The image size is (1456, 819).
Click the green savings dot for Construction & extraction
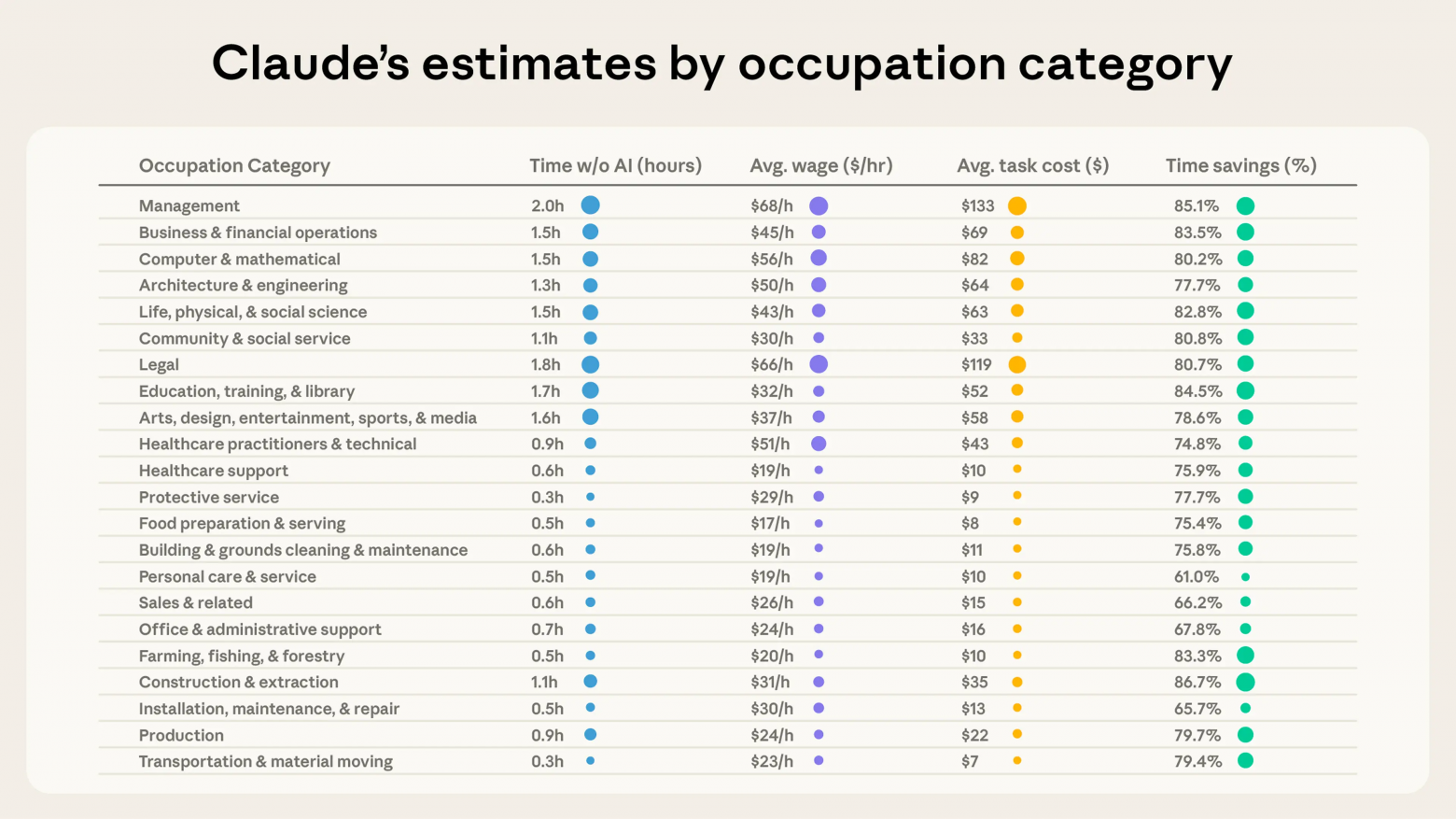pyautogui.click(x=1245, y=683)
